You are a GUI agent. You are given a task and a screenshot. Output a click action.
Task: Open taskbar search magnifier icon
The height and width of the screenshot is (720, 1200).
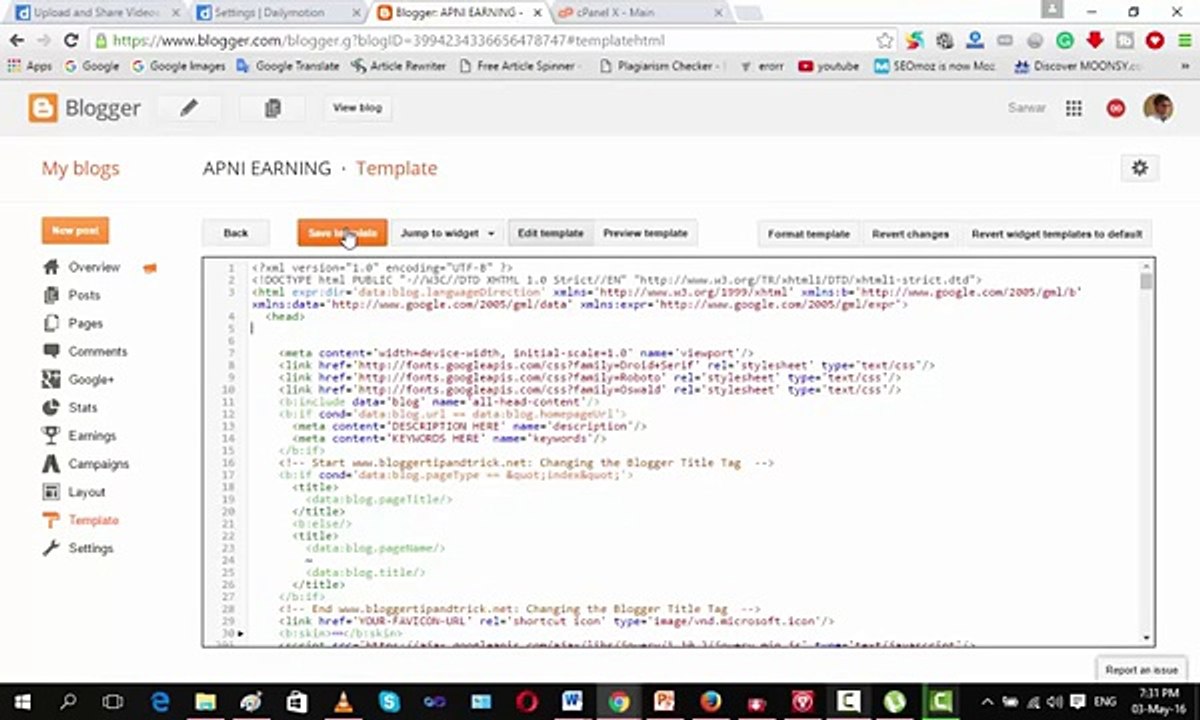(67, 702)
